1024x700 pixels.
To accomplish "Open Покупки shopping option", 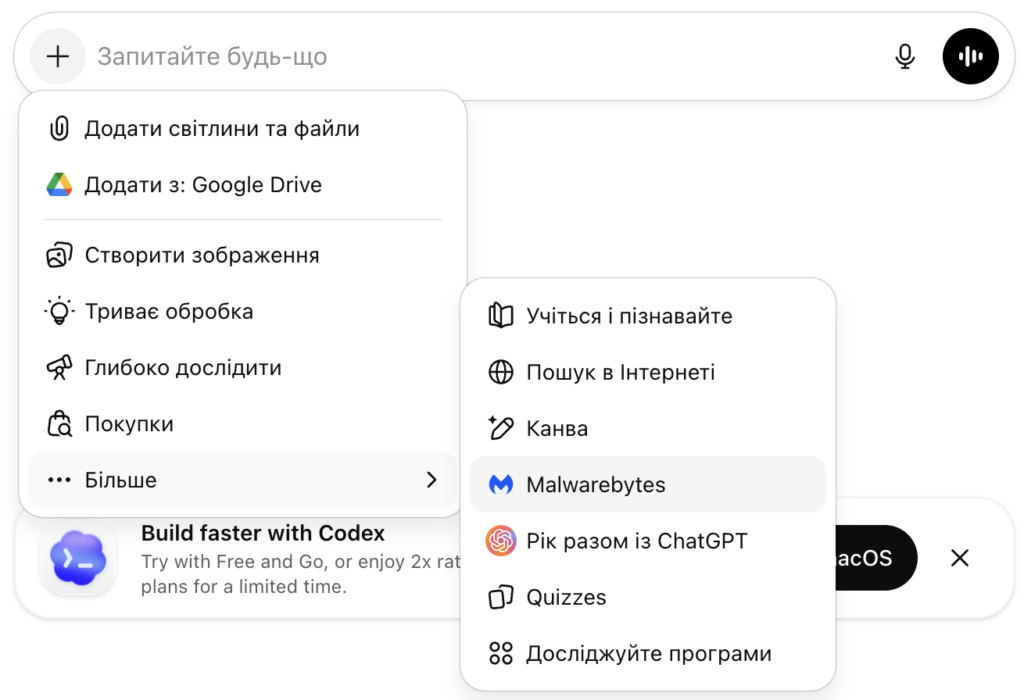I will tap(129, 424).
